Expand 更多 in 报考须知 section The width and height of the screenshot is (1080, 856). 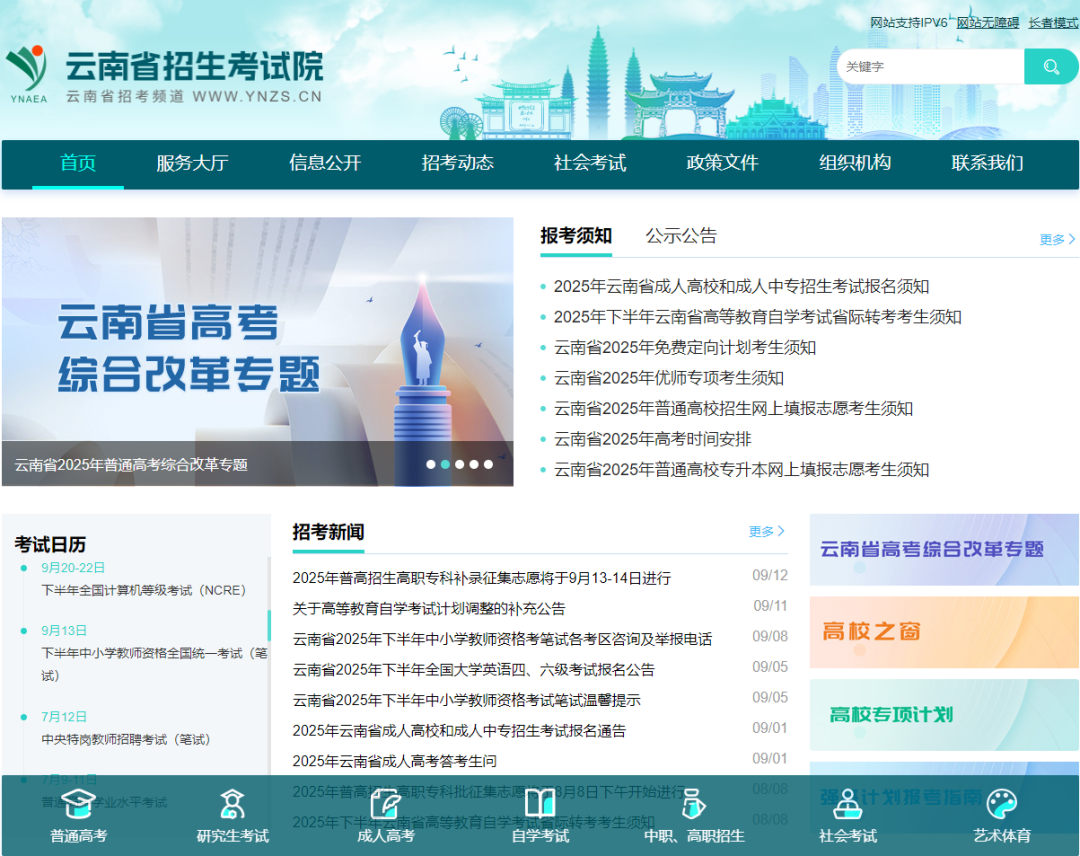1057,239
